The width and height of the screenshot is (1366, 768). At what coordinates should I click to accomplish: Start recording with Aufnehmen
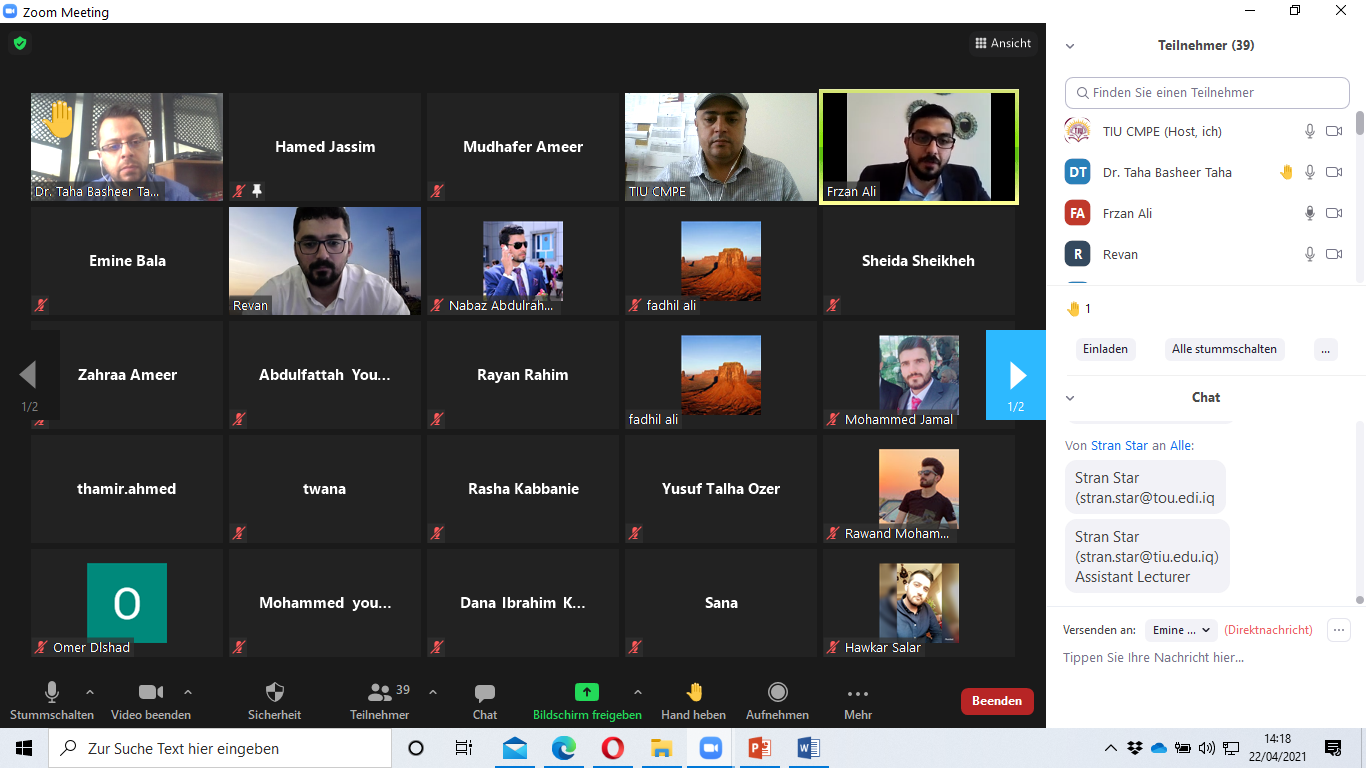tap(777, 692)
